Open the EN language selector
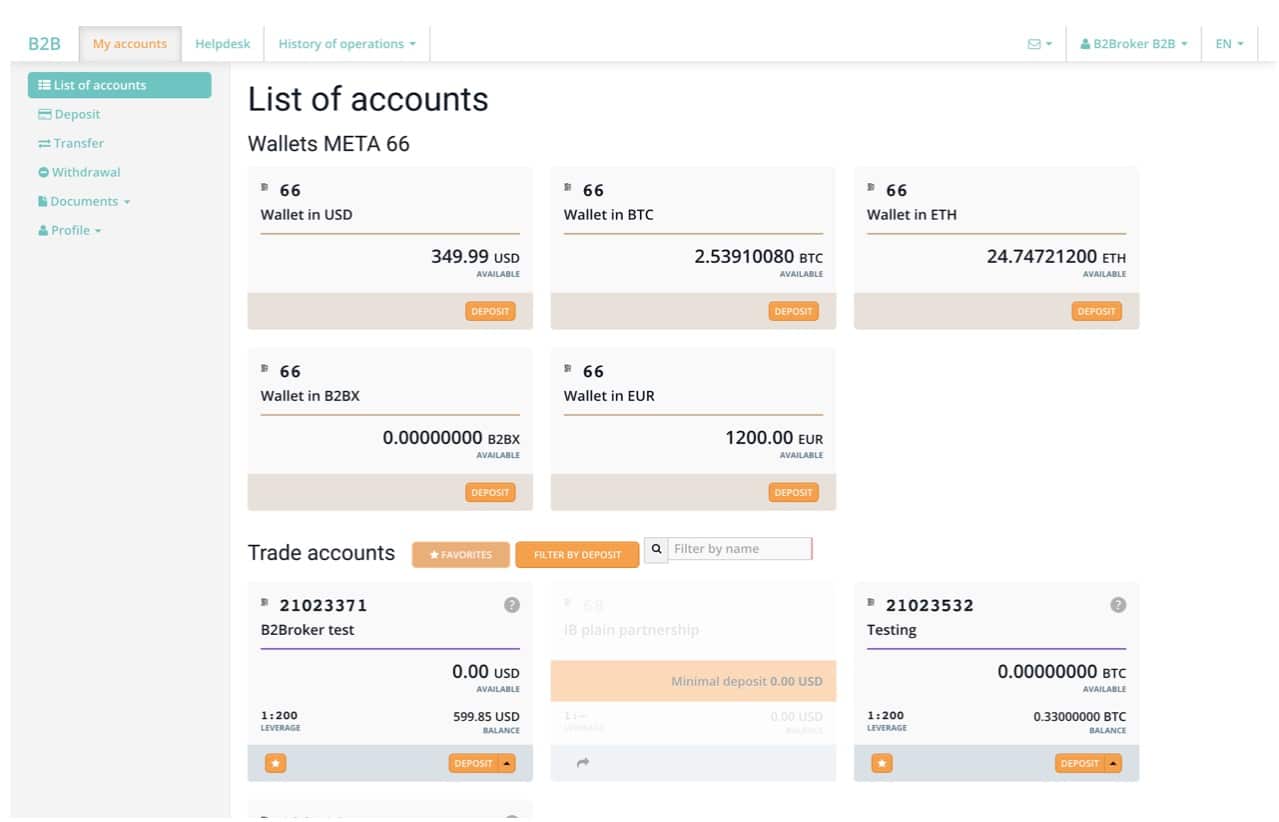1279x822 pixels. click(x=1229, y=44)
